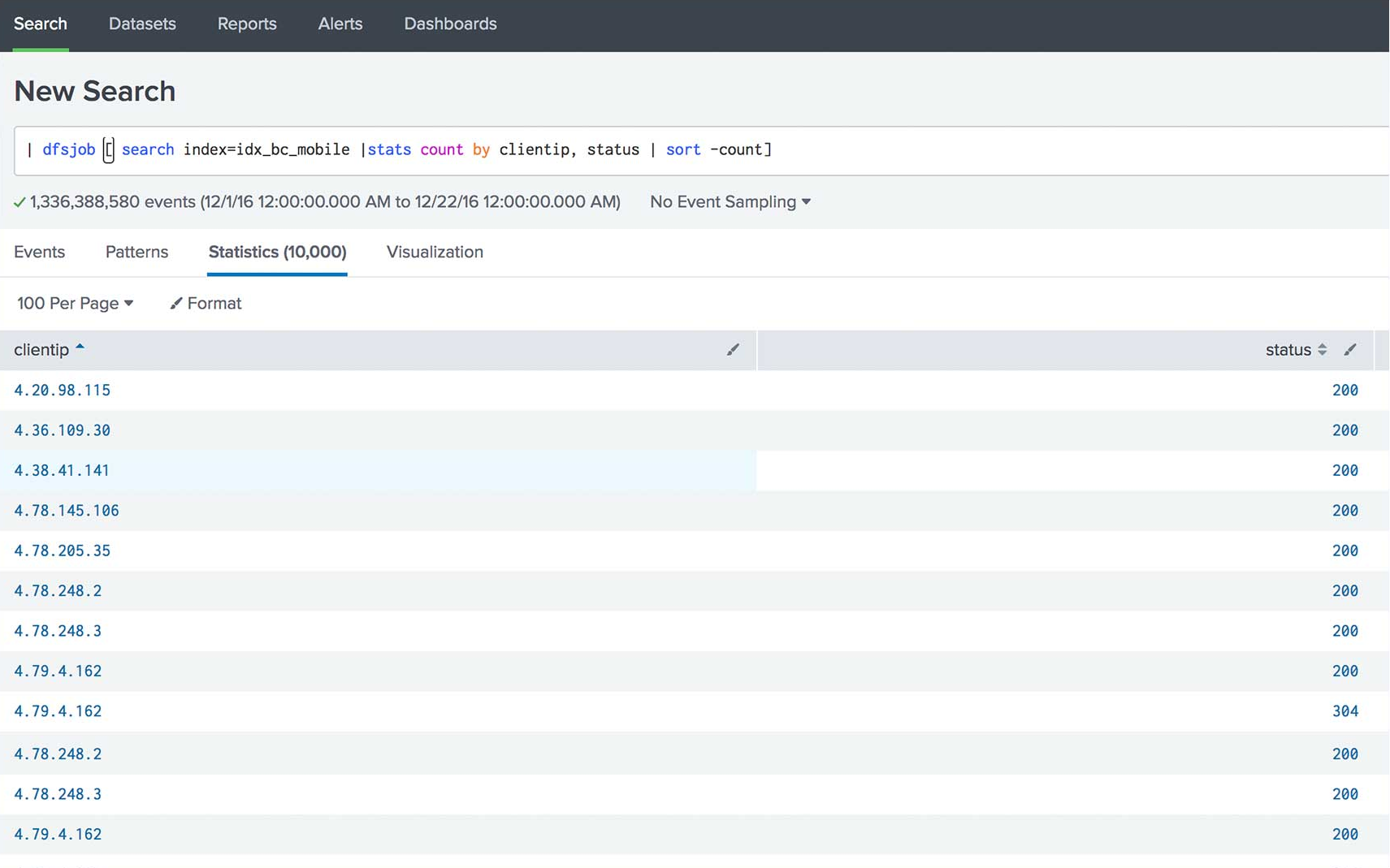The image size is (1390, 868).
Task: Open the No Event Sampling dropdown
Action: click(730, 202)
